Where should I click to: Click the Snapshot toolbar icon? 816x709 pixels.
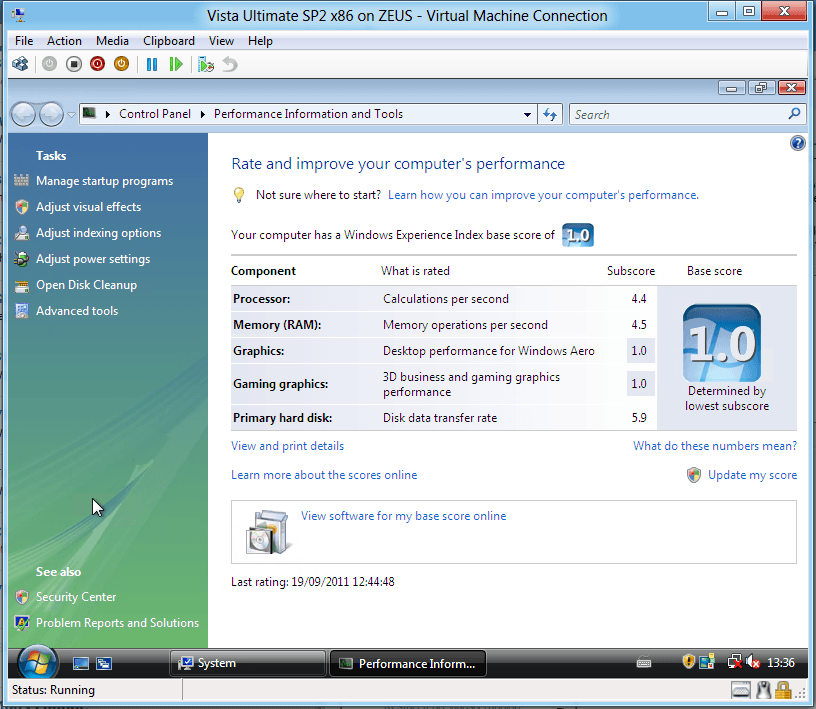tap(206, 64)
